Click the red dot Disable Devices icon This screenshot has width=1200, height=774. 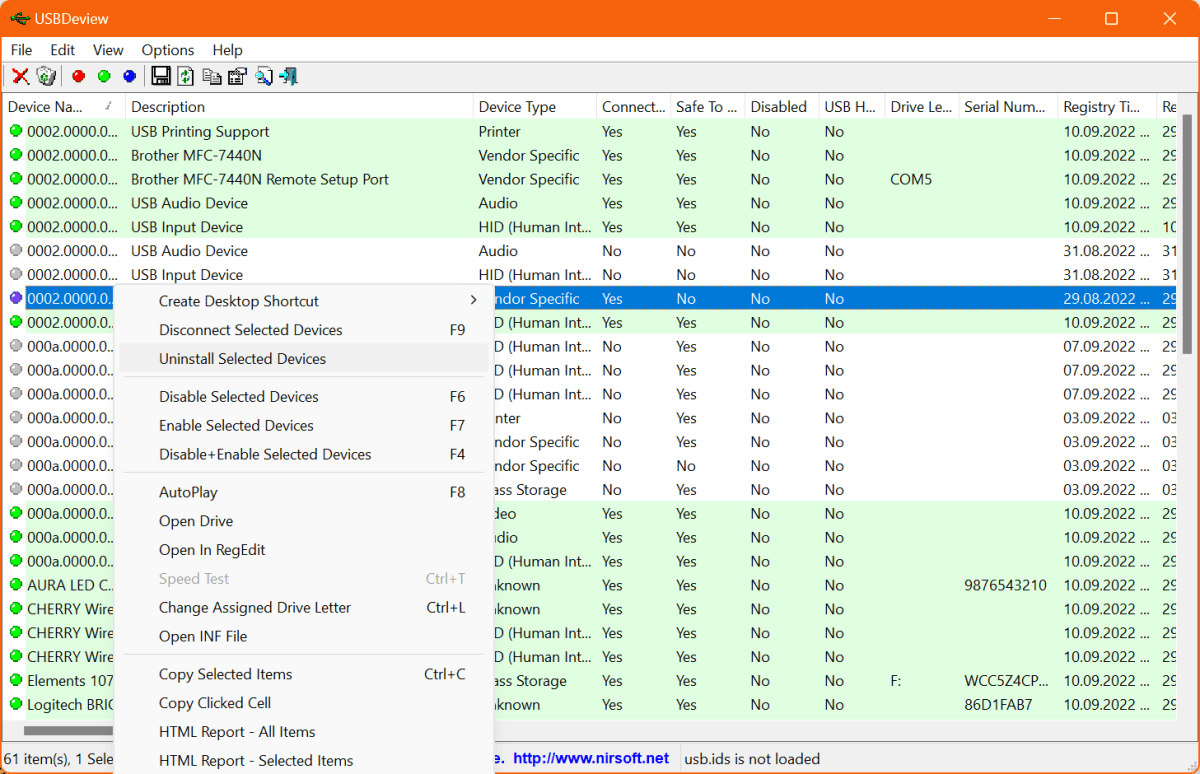[78, 76]
